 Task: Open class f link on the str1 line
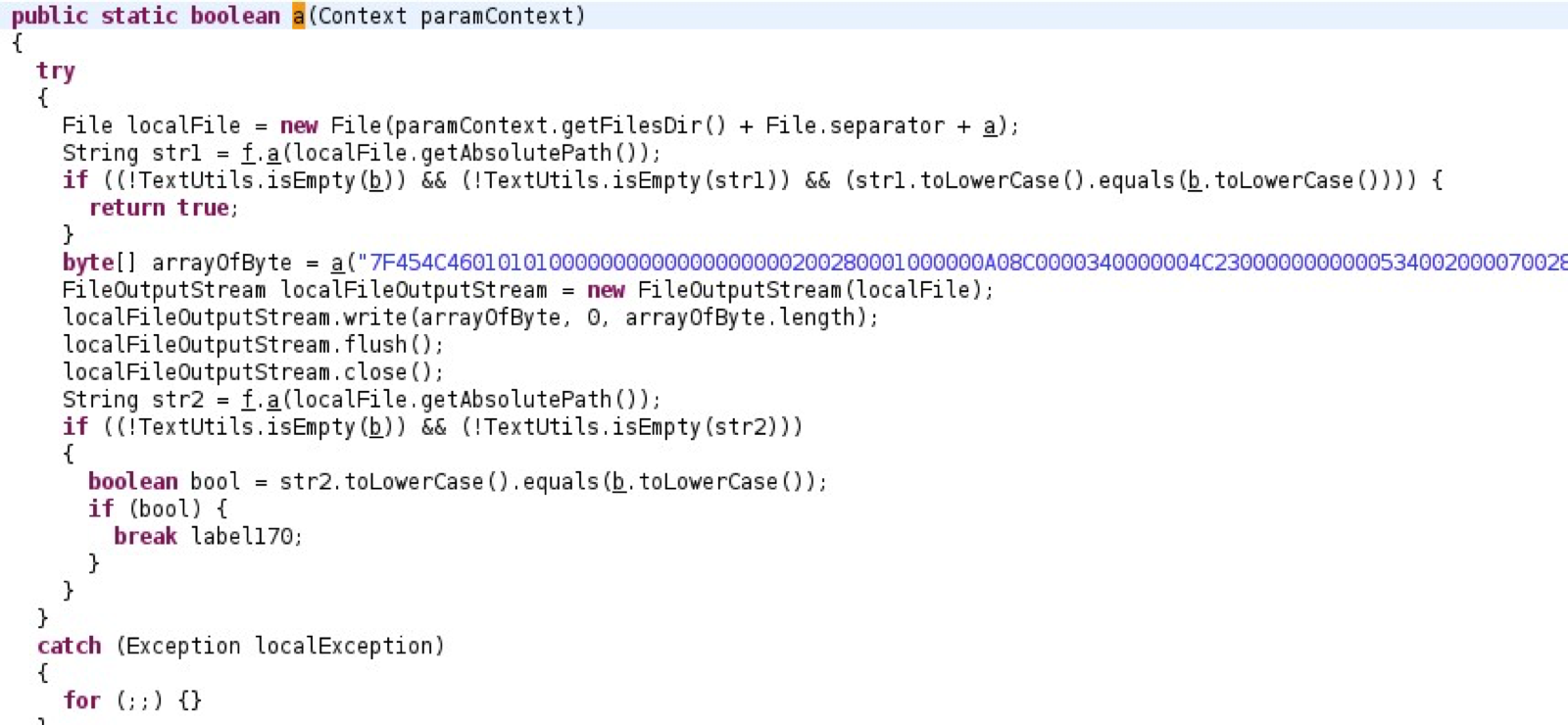[x=248, y=153]
